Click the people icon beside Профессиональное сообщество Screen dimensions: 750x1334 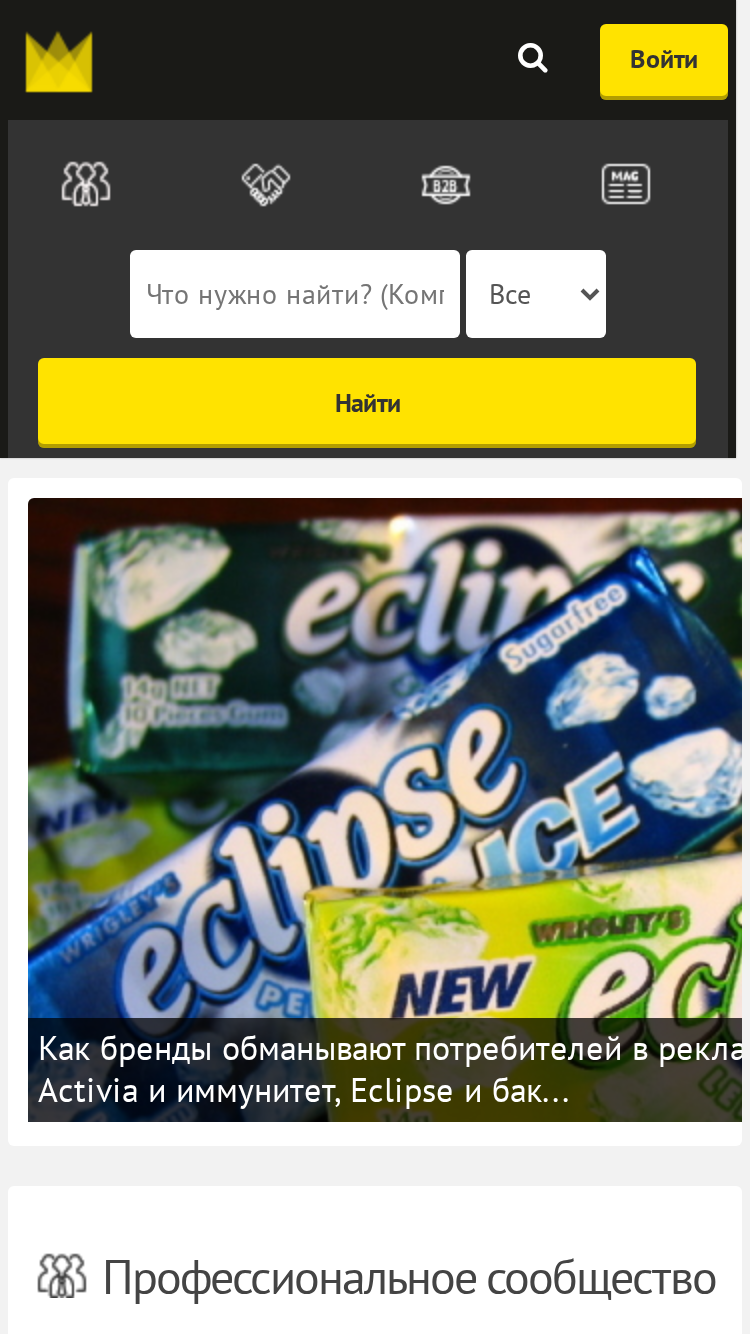click(x=62, y=1277)
